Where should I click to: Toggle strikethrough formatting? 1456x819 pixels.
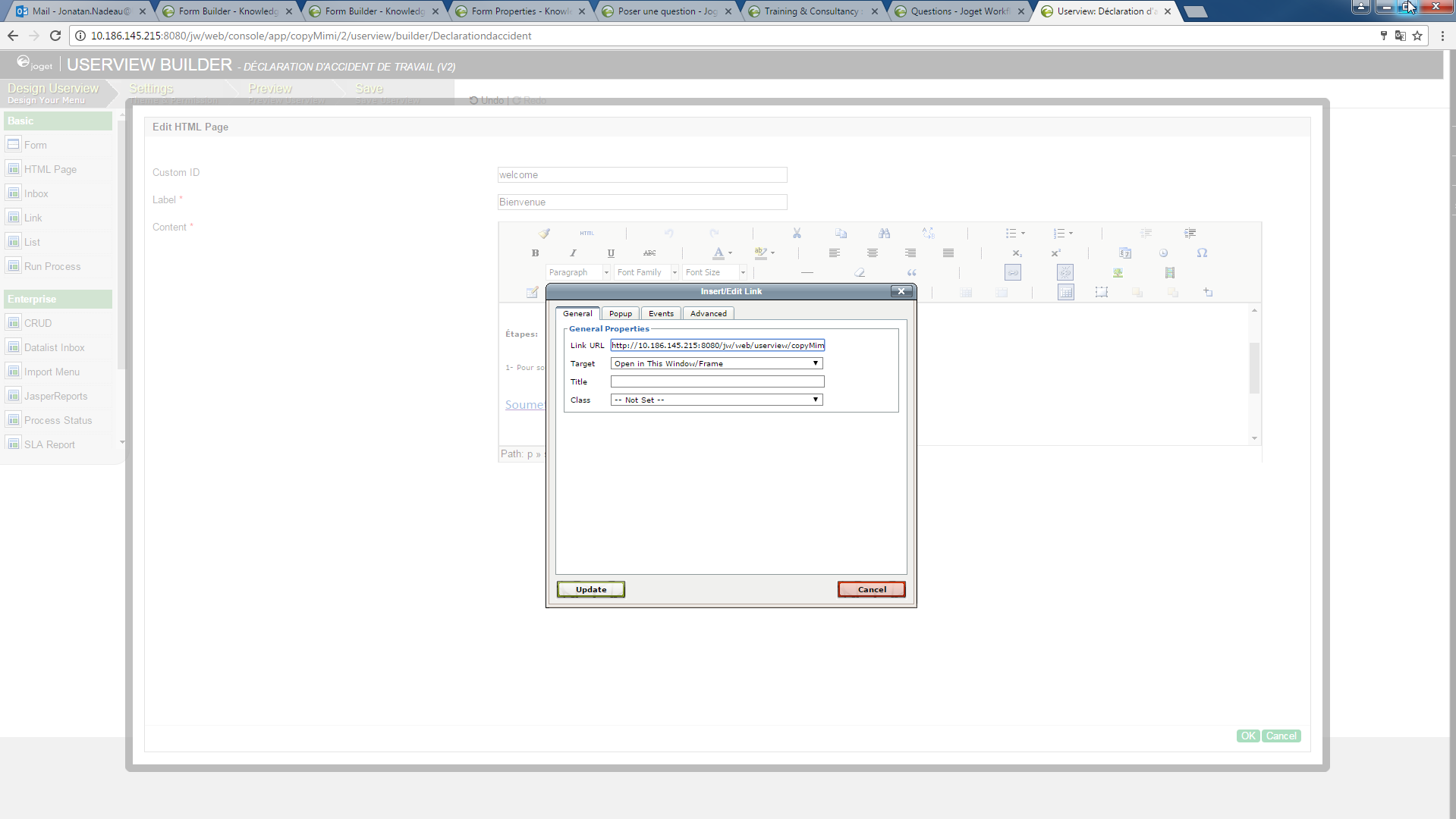point(649,253)
